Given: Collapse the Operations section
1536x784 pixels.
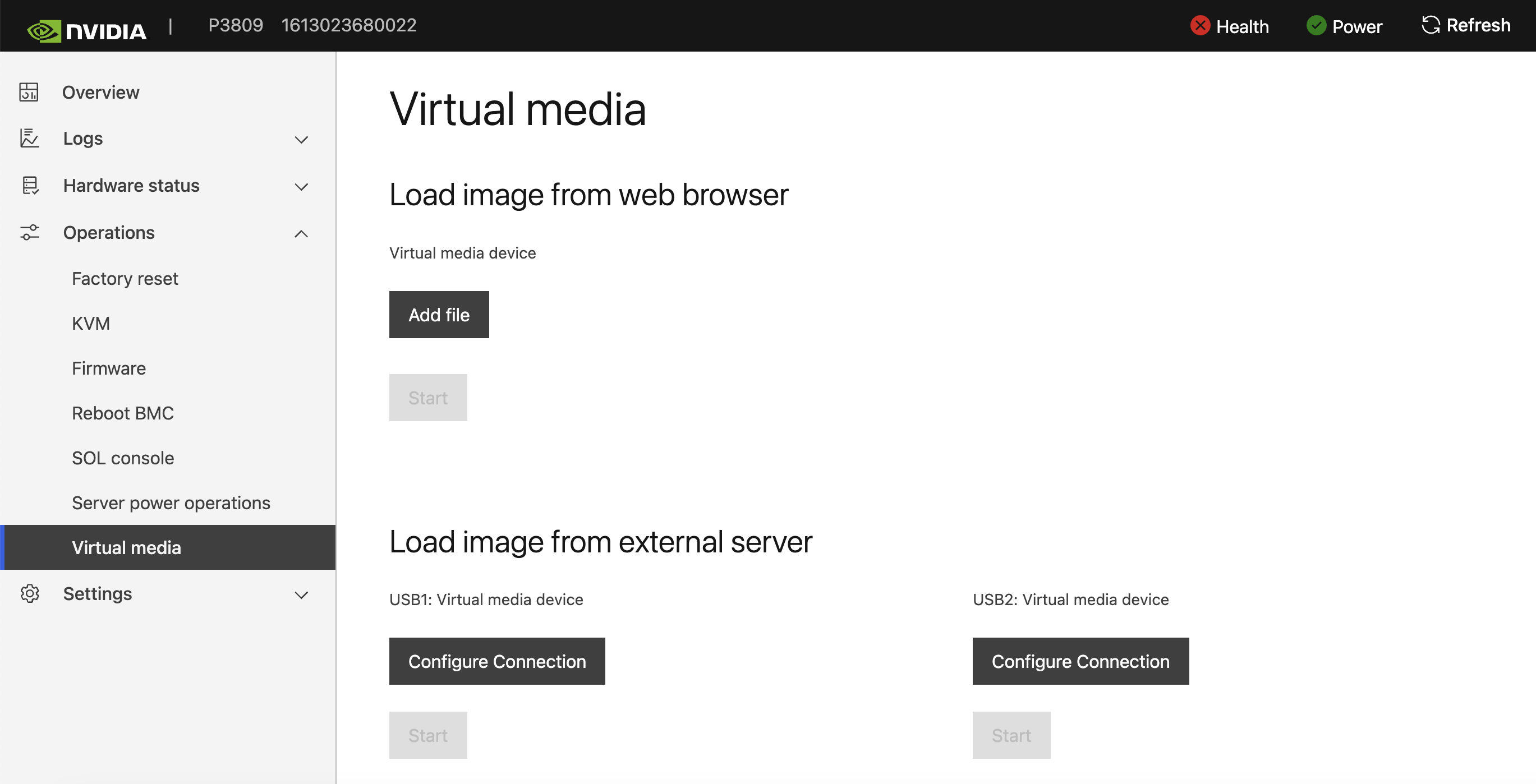Looking at the screenshot, I should (x=301, y=234).
